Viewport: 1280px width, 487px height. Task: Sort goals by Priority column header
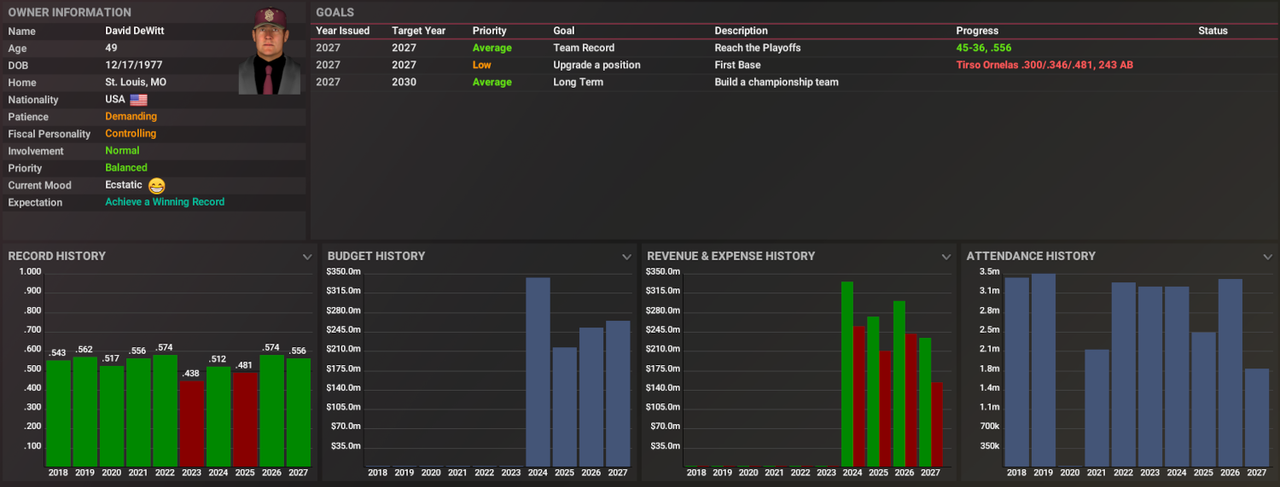pyautogui.click(x=489, y=31)
